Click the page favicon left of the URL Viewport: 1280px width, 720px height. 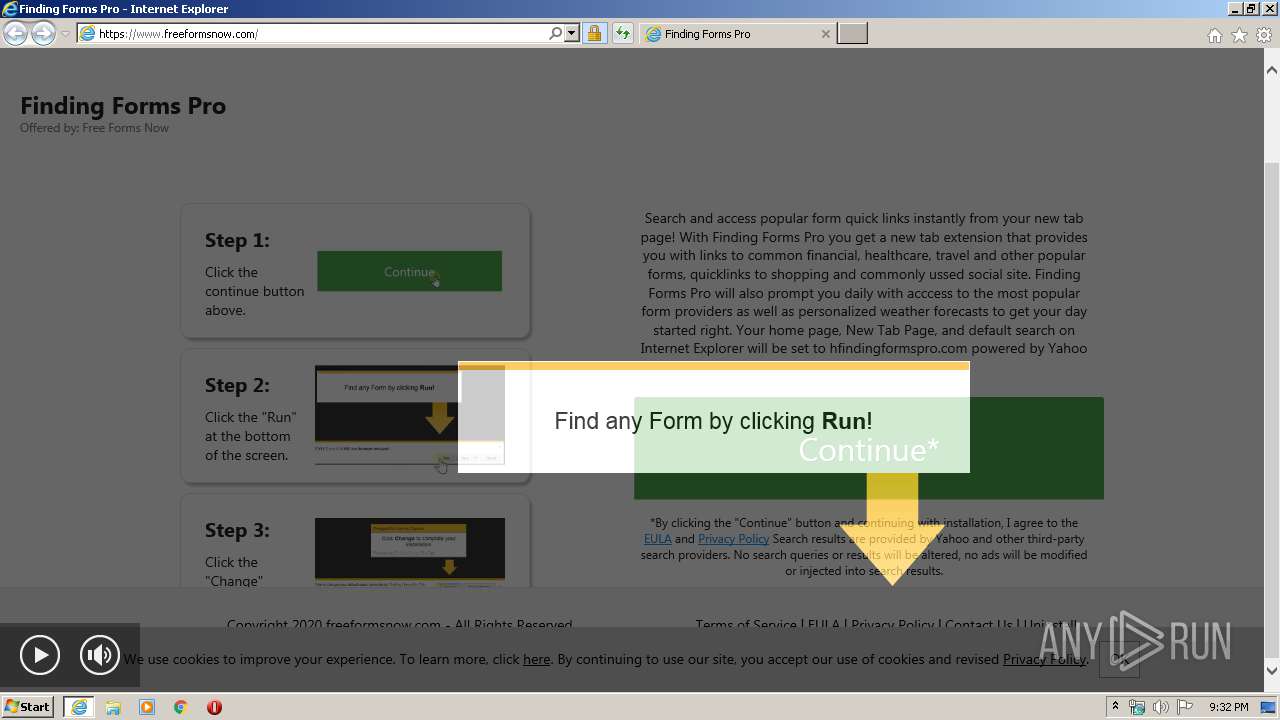coord(87,34)
